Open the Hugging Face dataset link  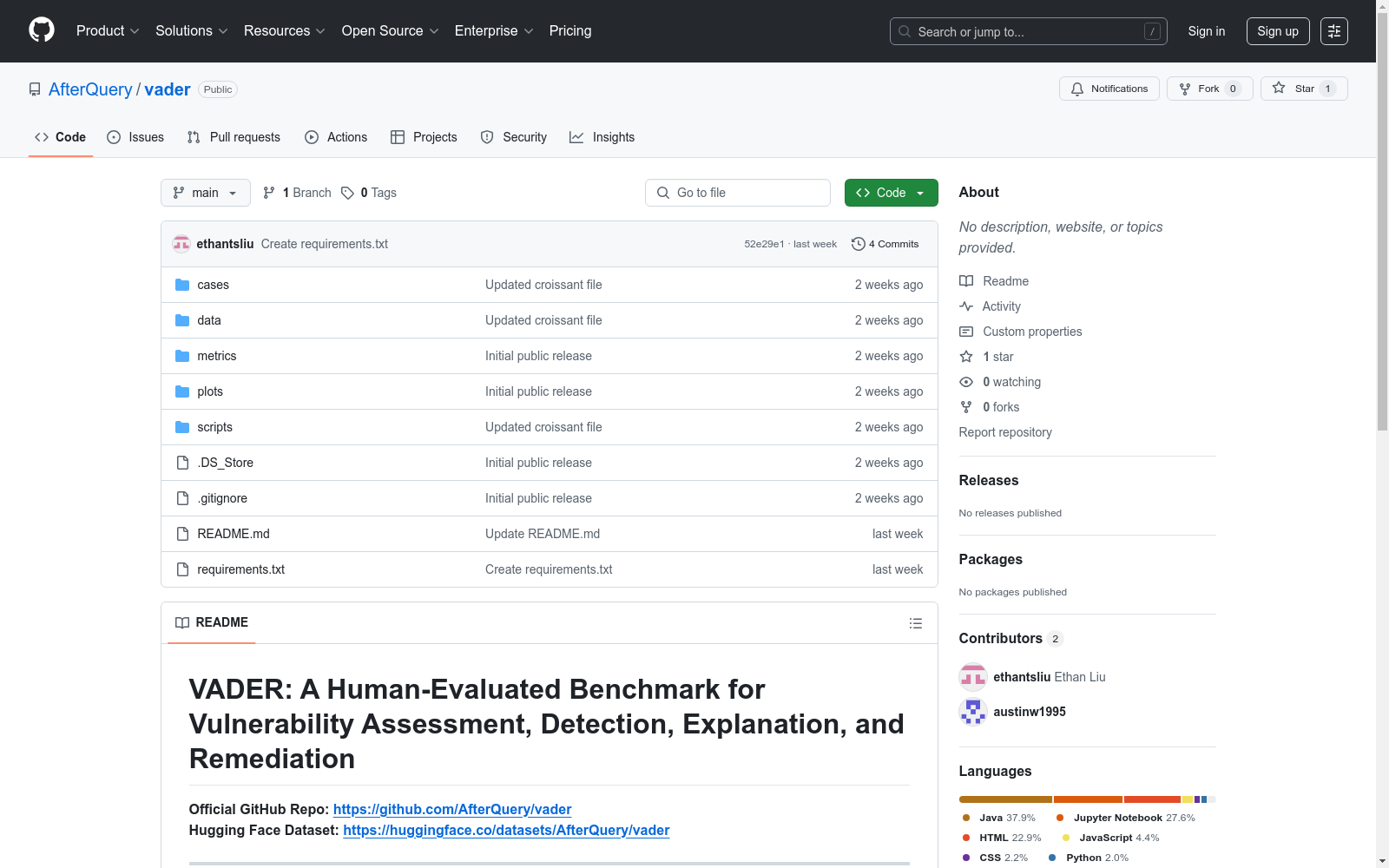tap(506, 831)
